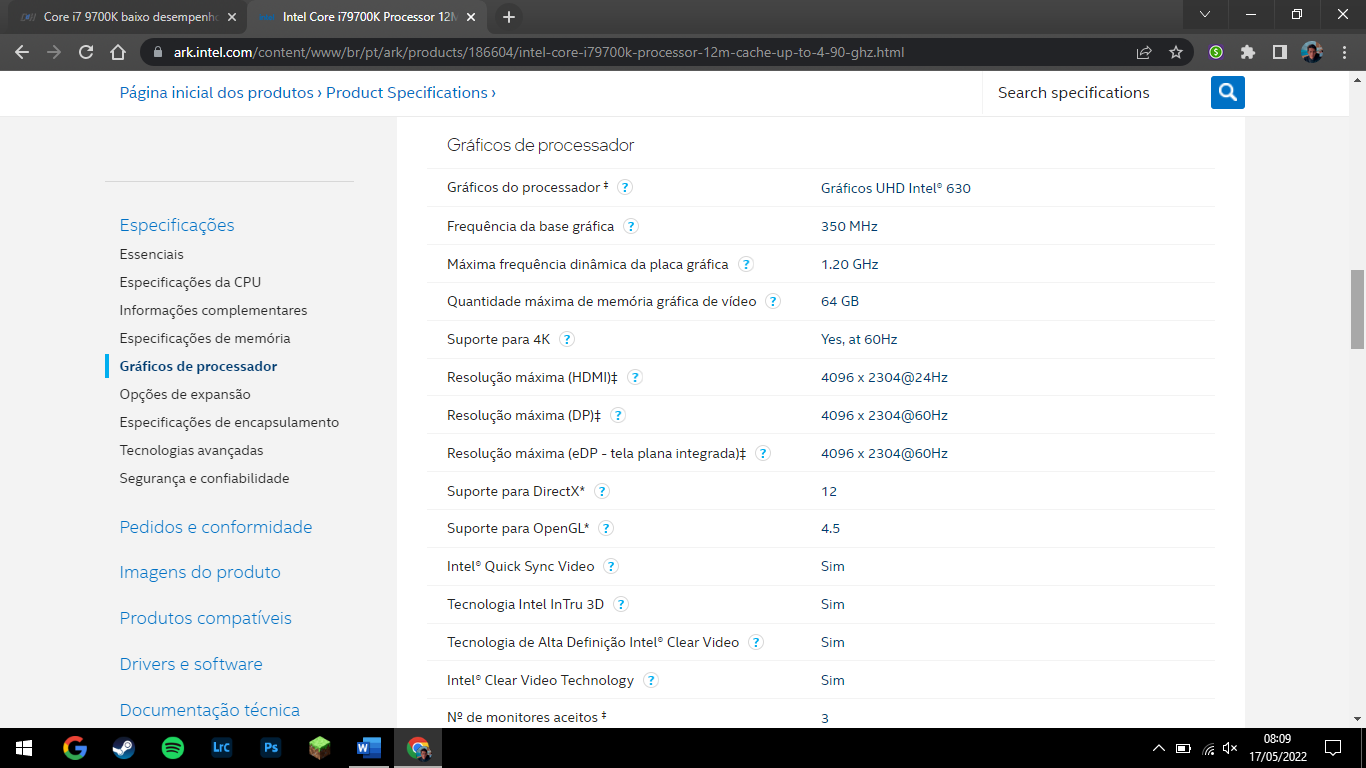
Task: Go back to the previous page
Action: click(22, 52)
